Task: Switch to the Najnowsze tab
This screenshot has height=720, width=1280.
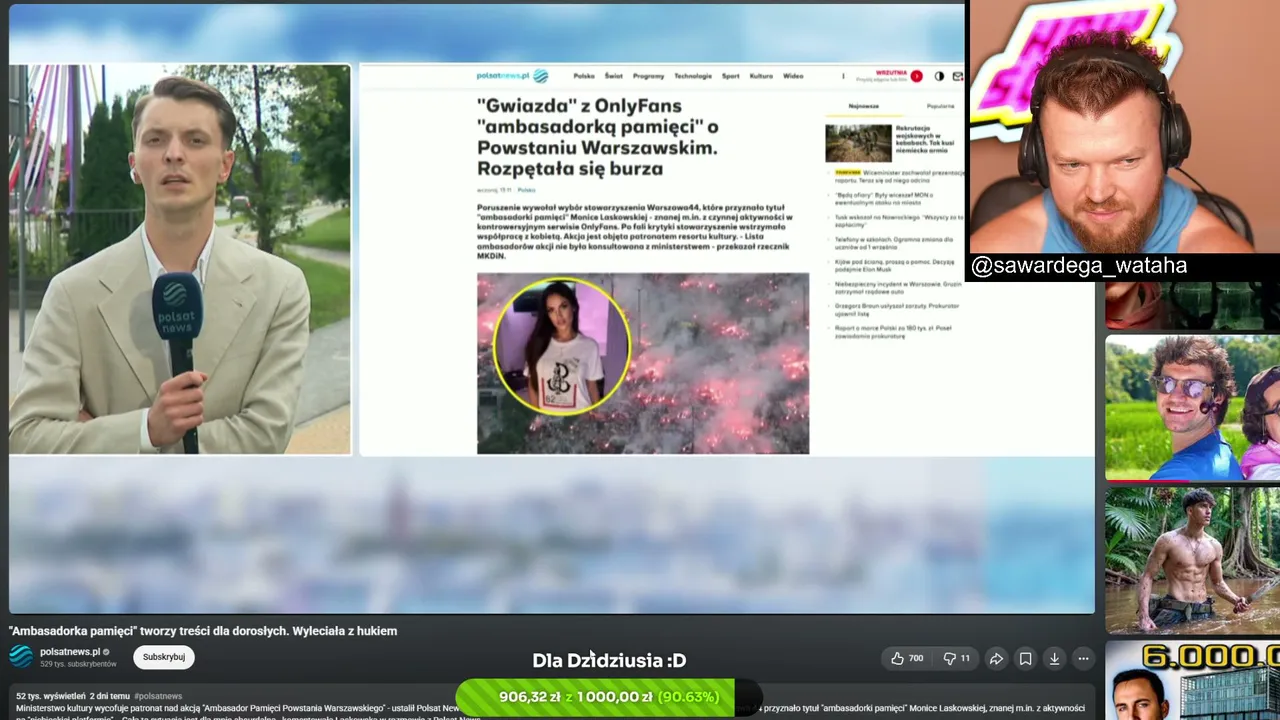Action: click(x=863, y=106)
